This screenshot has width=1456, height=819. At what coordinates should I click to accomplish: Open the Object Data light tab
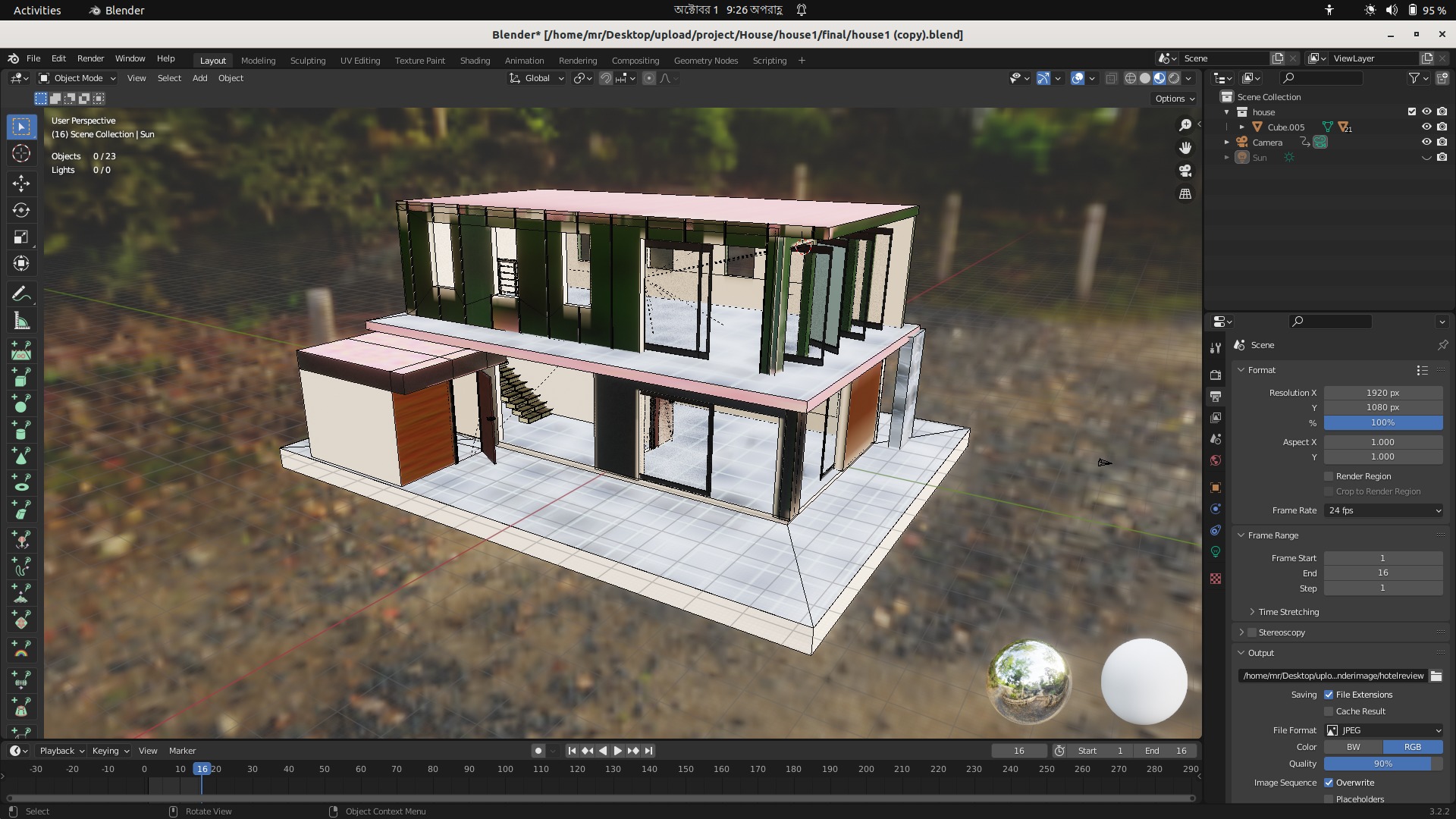(x=1216, y=551)
